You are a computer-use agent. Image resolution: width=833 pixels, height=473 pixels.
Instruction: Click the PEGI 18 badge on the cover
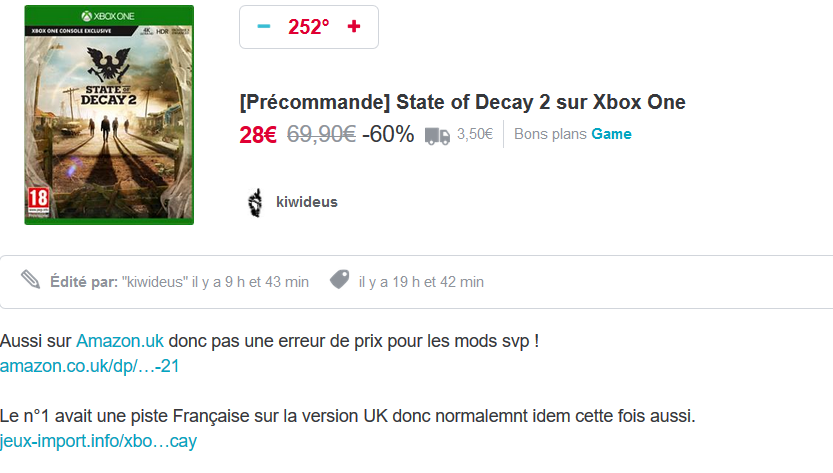38,201
